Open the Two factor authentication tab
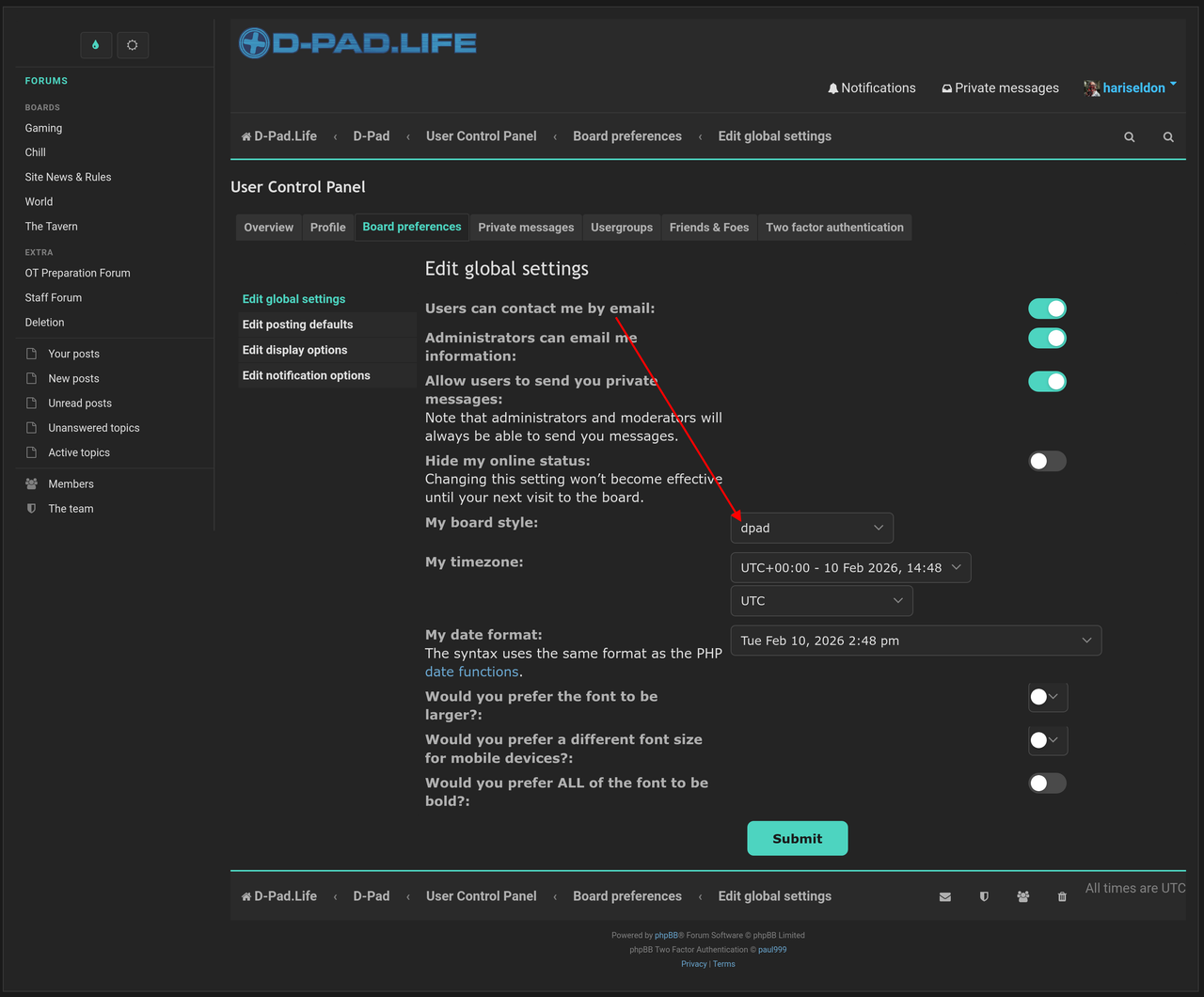 [x=835, y=228]
